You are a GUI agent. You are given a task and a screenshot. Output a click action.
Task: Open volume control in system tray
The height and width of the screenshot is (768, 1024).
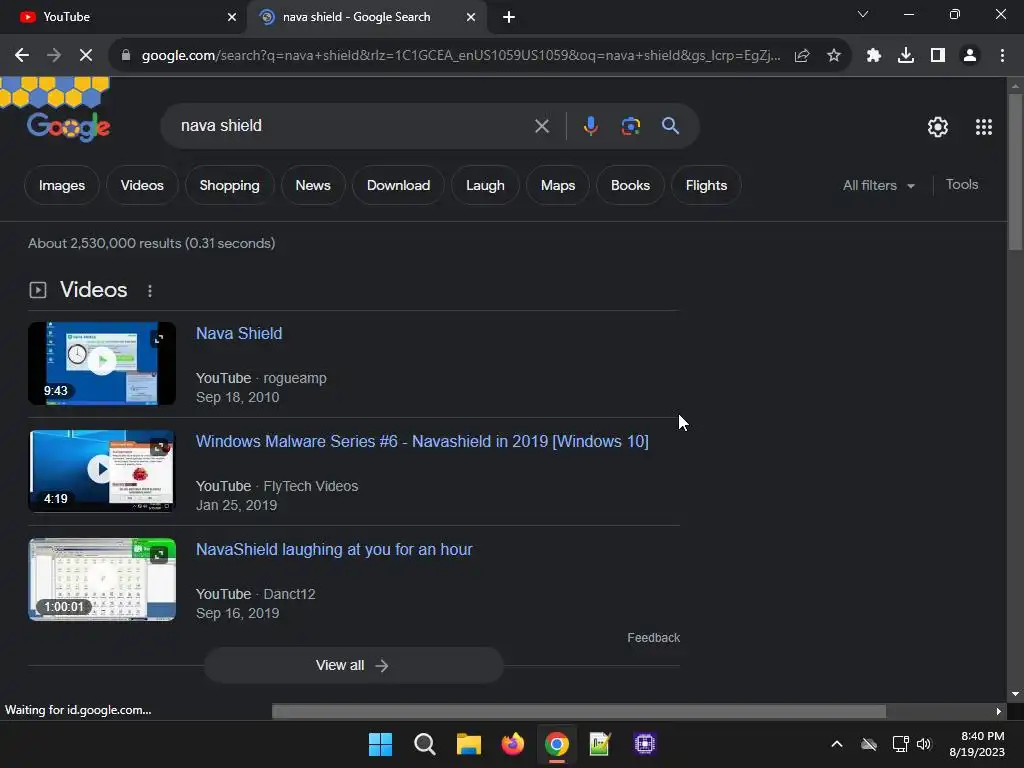point(924,744)
